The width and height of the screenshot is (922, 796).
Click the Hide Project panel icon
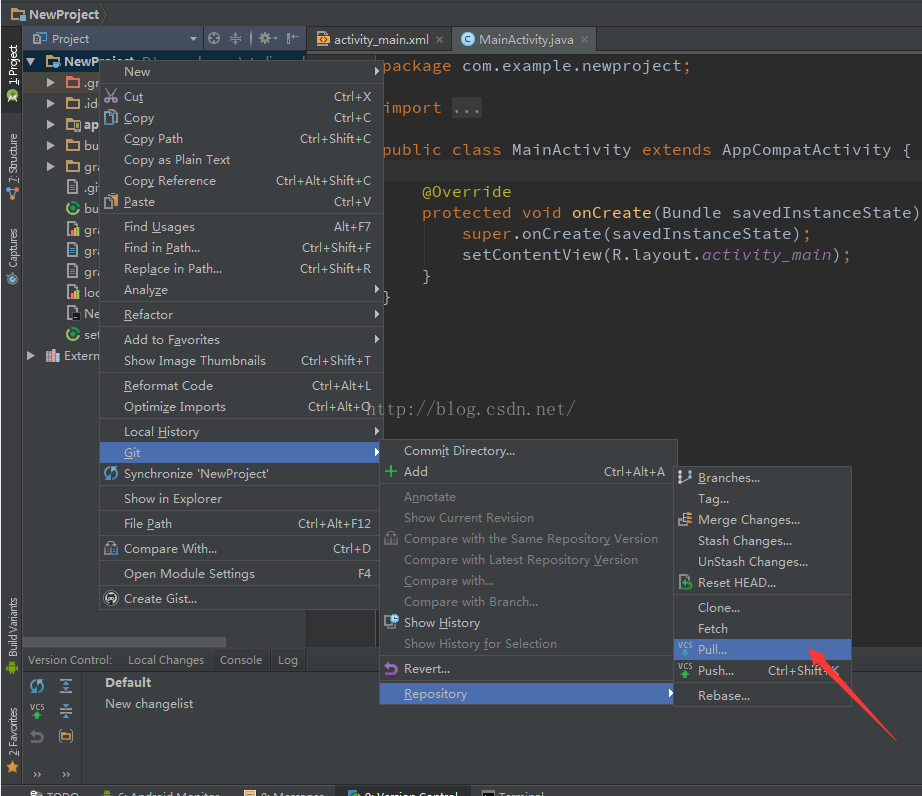pyautogui.click(x=292, y=39)
